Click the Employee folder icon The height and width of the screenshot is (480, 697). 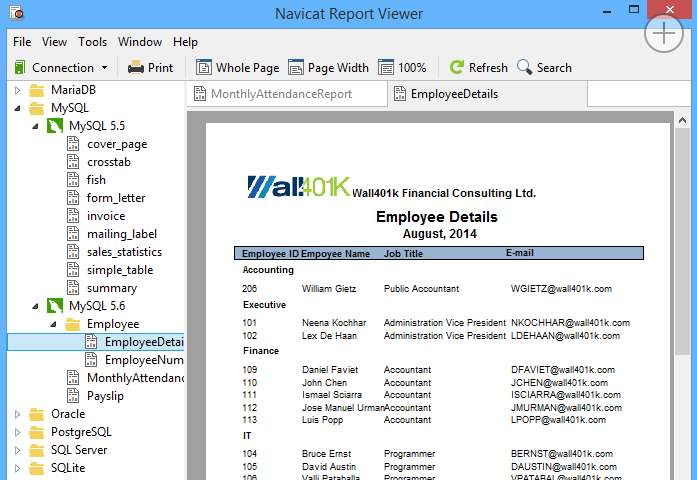(72, 324)
